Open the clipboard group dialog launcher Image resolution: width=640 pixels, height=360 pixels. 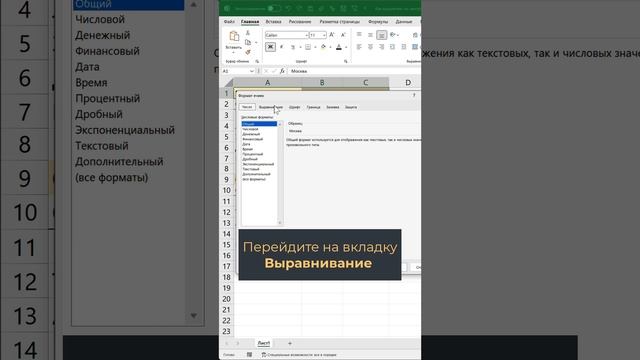257,61
